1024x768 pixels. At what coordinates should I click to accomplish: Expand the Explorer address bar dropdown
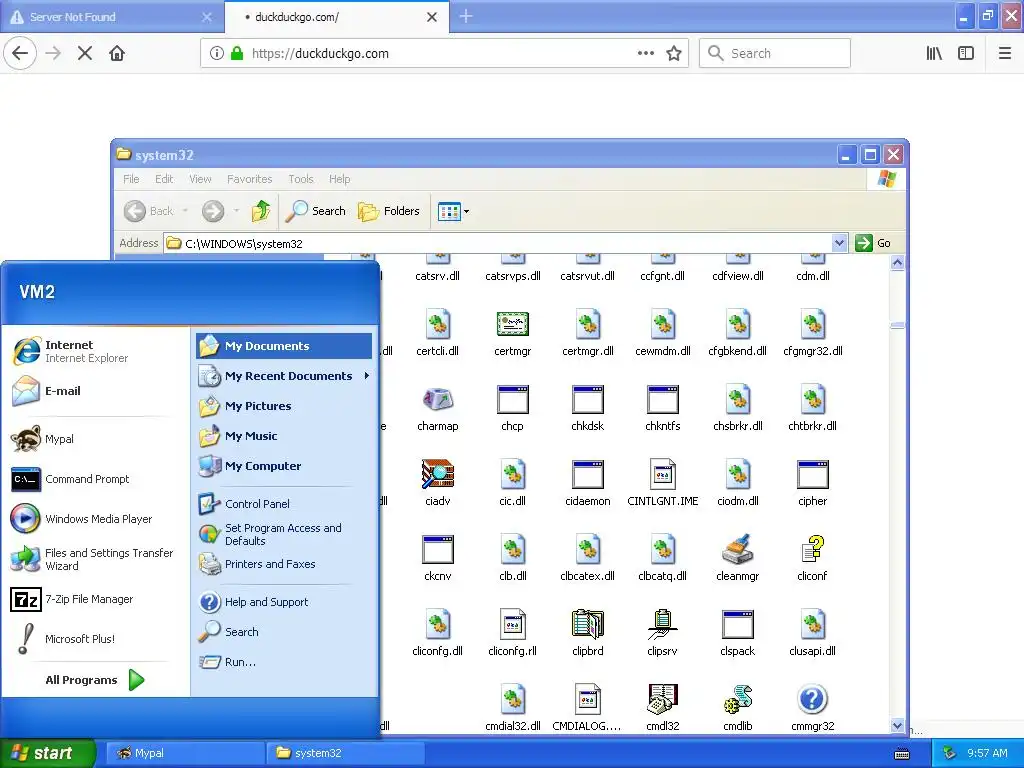pos(840,243)
